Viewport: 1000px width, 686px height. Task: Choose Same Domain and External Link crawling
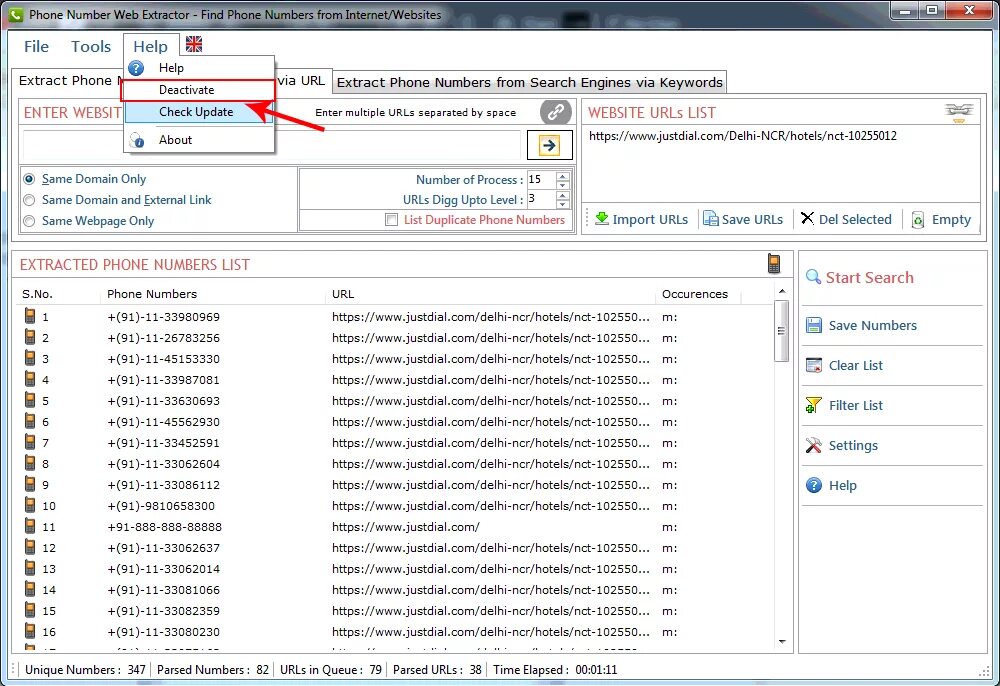pyautogui.click(x=31, y=200)
